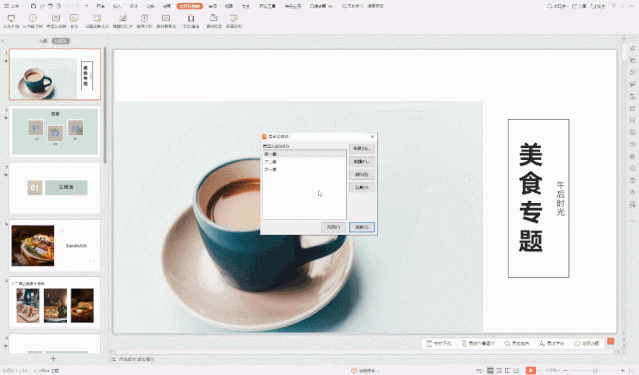Click the play from current slide icon
This screenshot has width=639, height=375.
coord(33,18)
